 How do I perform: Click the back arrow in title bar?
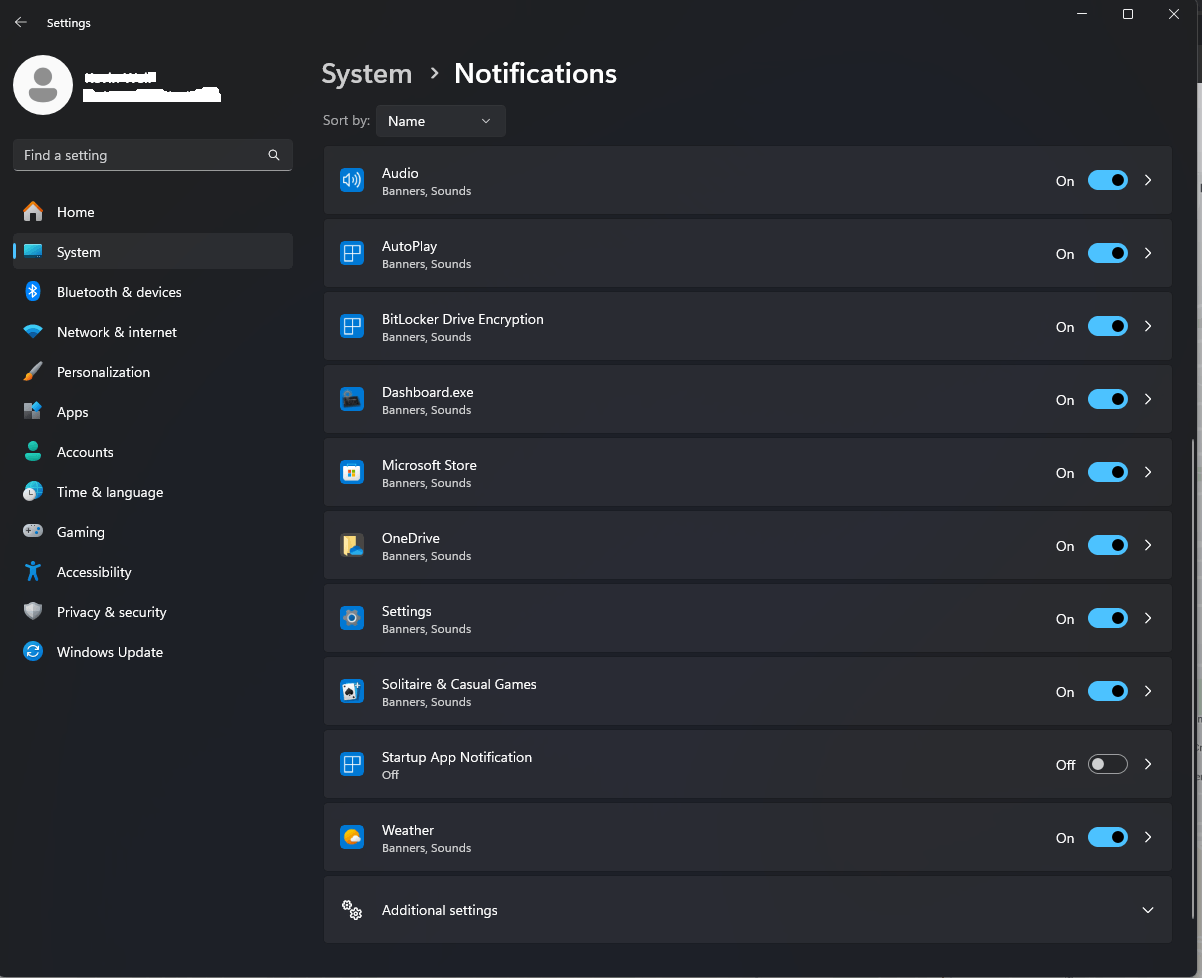[21, 22]
